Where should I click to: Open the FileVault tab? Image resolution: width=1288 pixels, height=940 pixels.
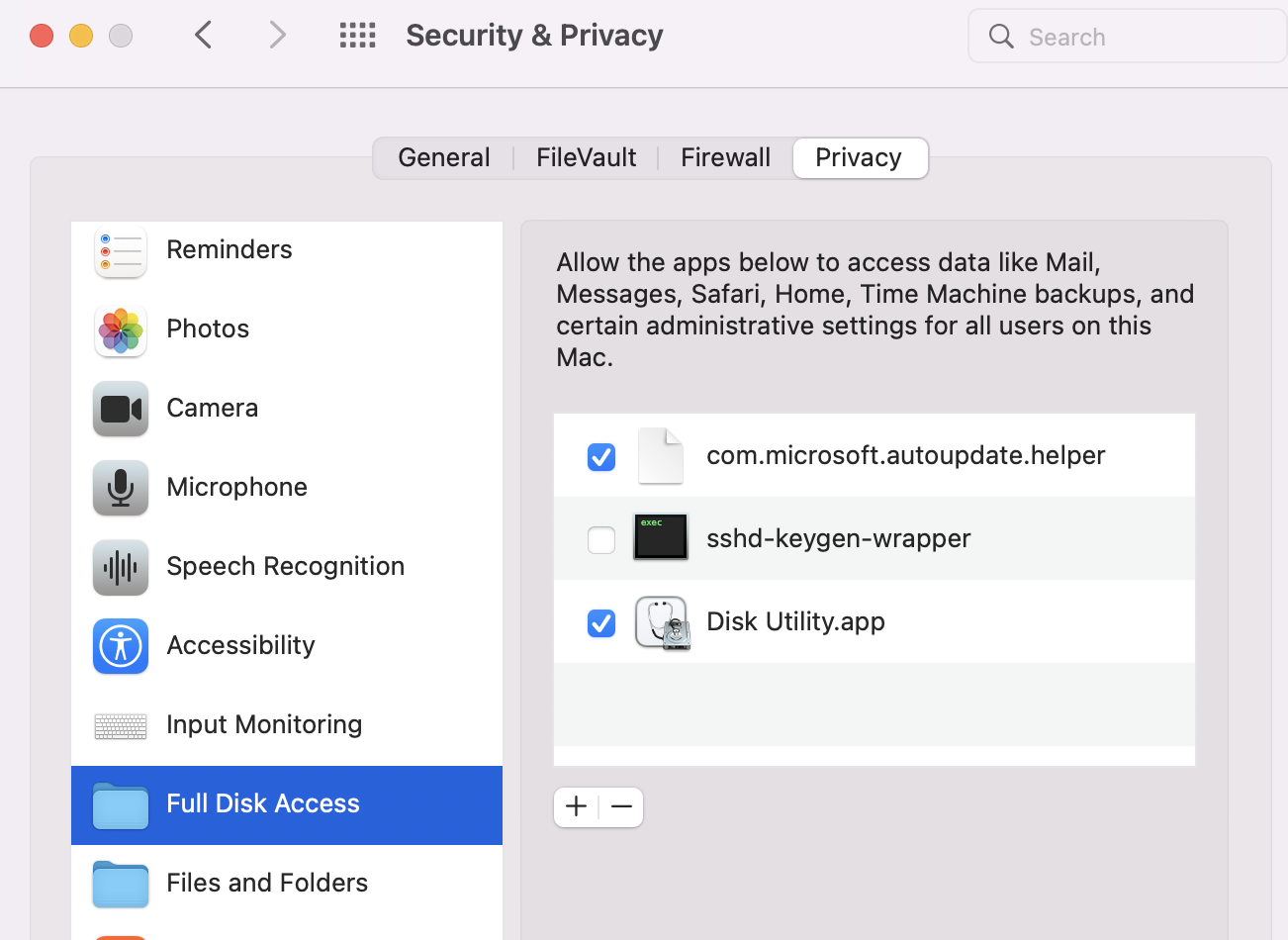tap(586, 158)
